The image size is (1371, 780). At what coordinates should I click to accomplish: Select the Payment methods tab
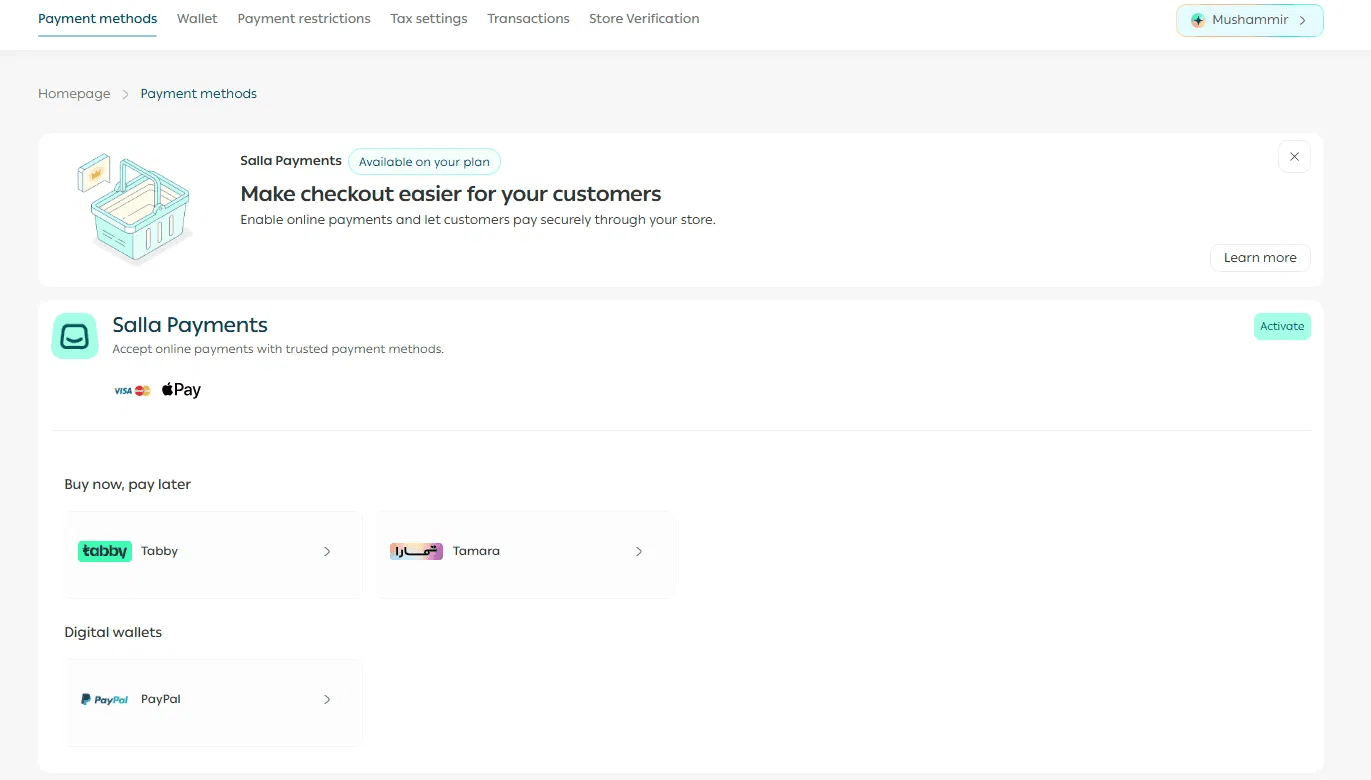(98, 19)
